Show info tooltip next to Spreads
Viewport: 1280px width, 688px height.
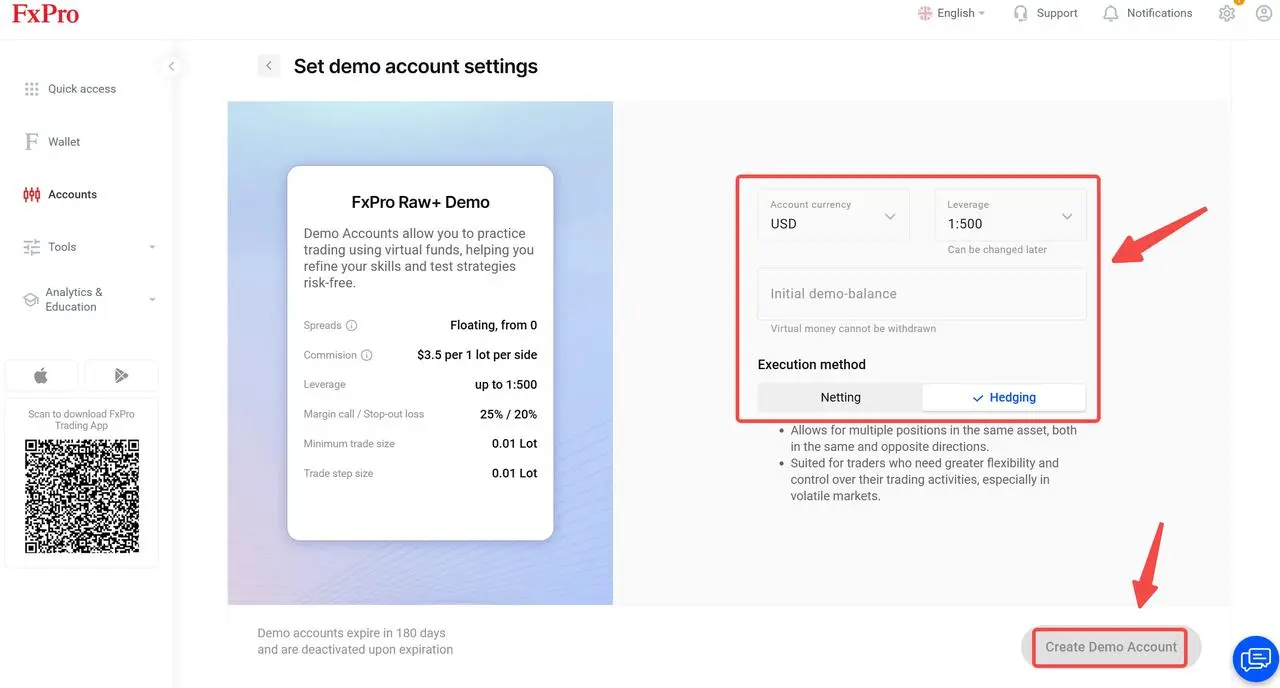351,325
